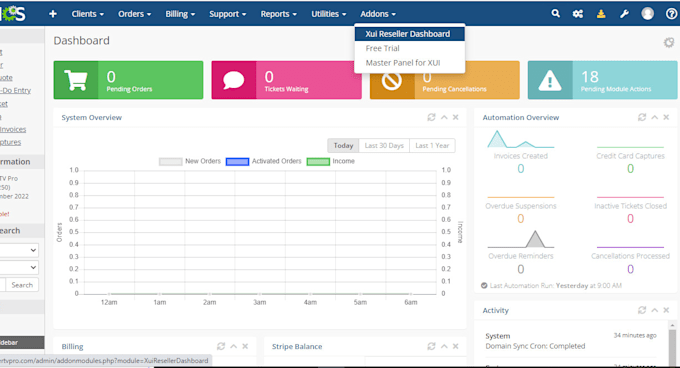Refresh the Automation Overview widget

642,117
